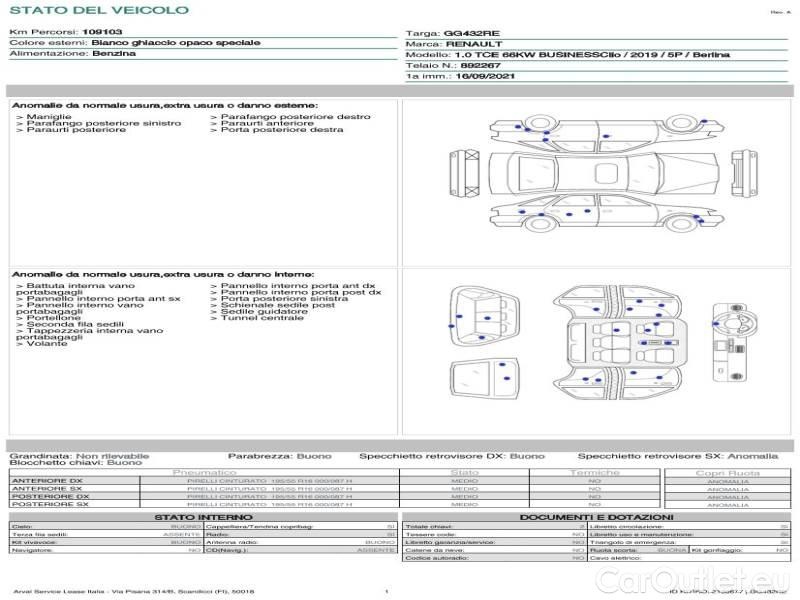The width and height of the screenshot is (800, 600).
Task: Click the bumper view right of exterior diagram
Action: 742,172
